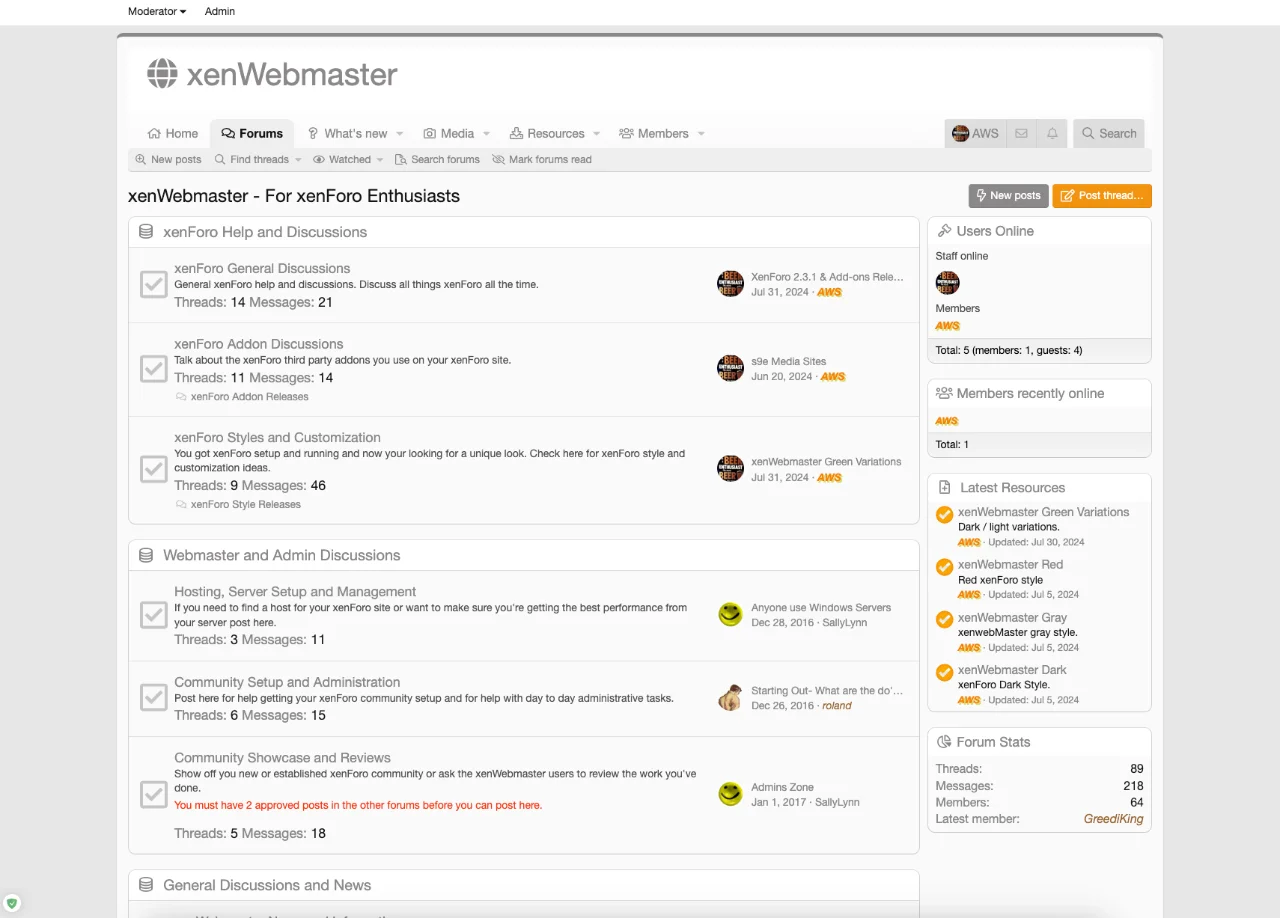Click the staff online avatar
The image size is (1280, 918).
click(x=947, y=282)
